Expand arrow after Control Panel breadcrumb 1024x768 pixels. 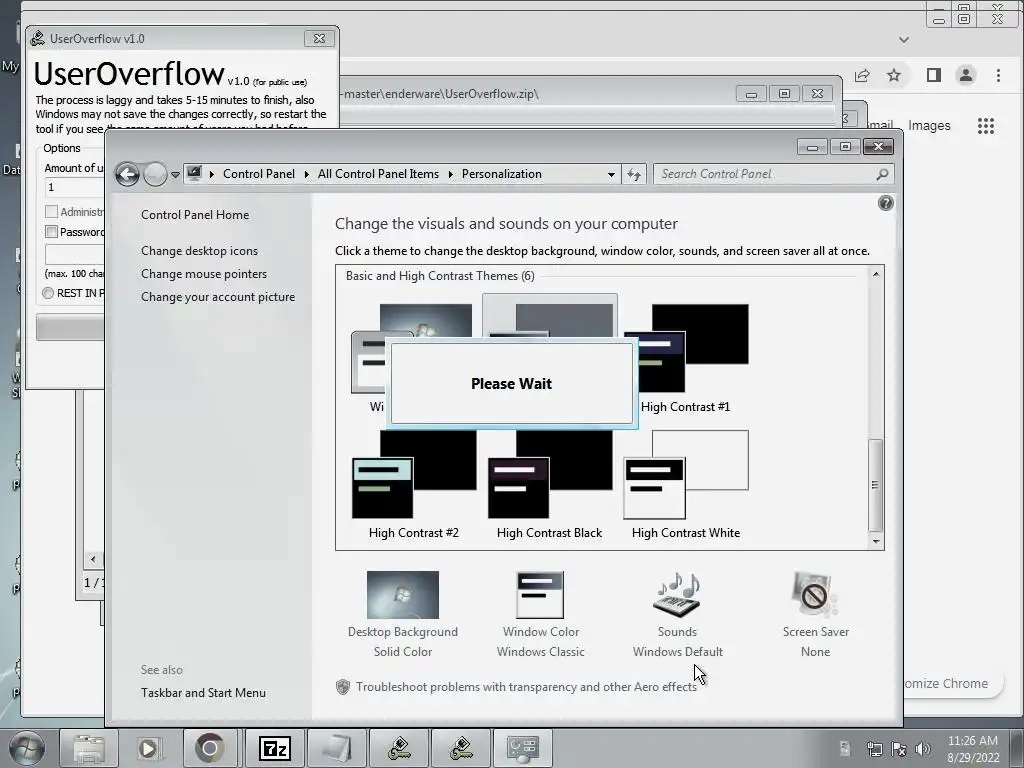pos(307,174)
